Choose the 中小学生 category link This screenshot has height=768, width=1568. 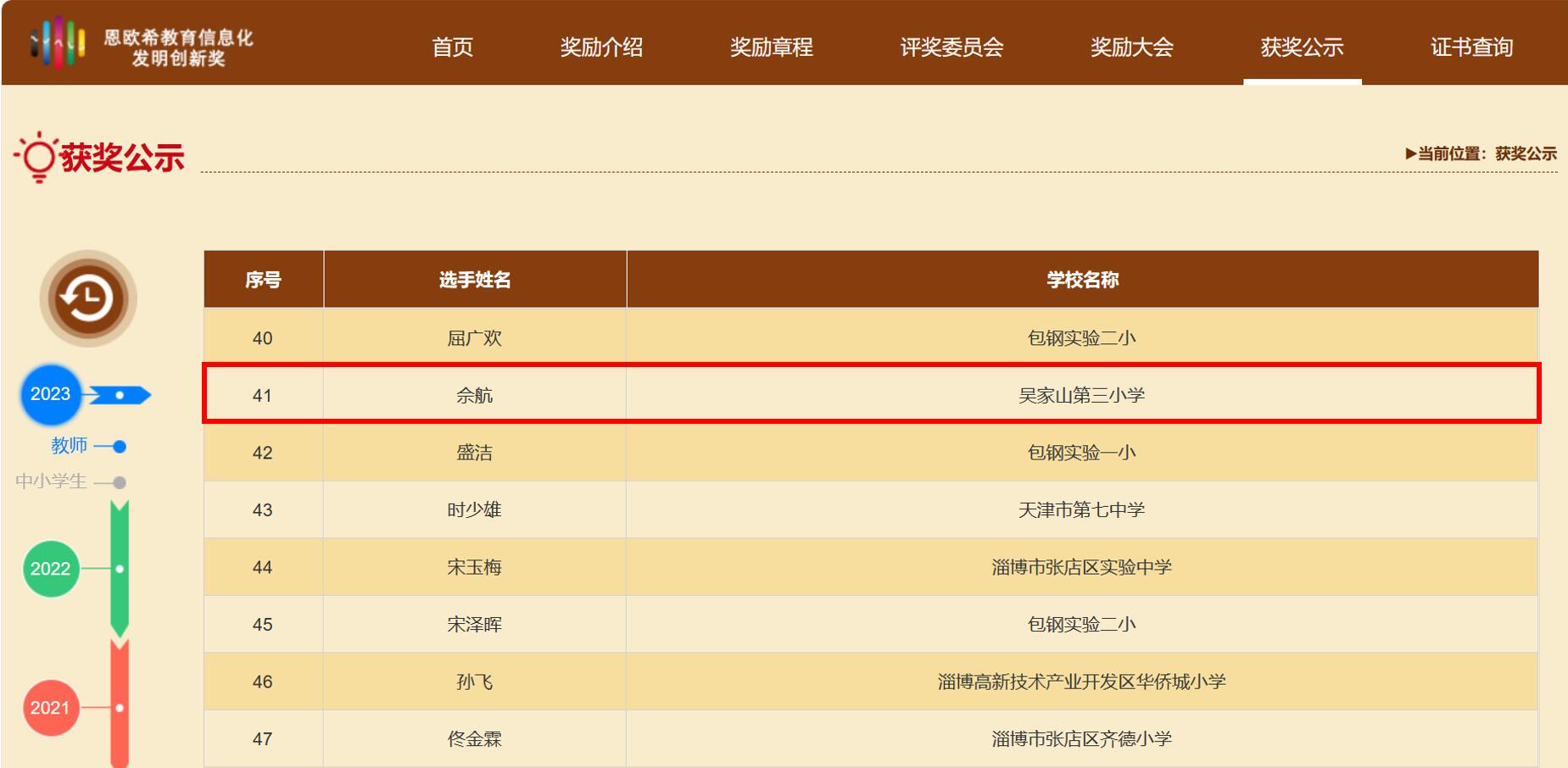pos(51,481)
